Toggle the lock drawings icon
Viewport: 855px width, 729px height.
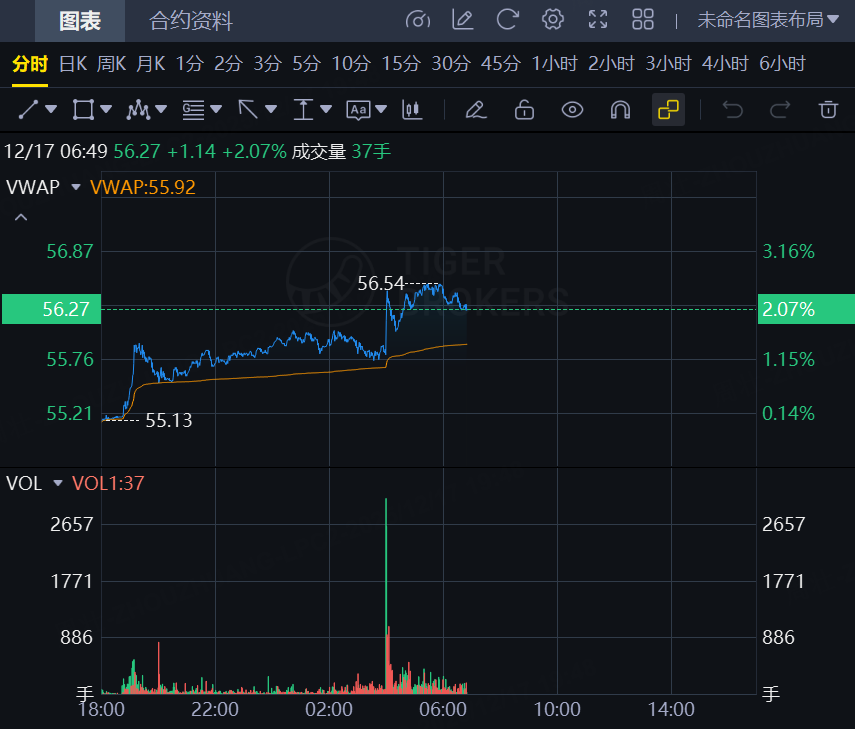[x=524, y=109]
